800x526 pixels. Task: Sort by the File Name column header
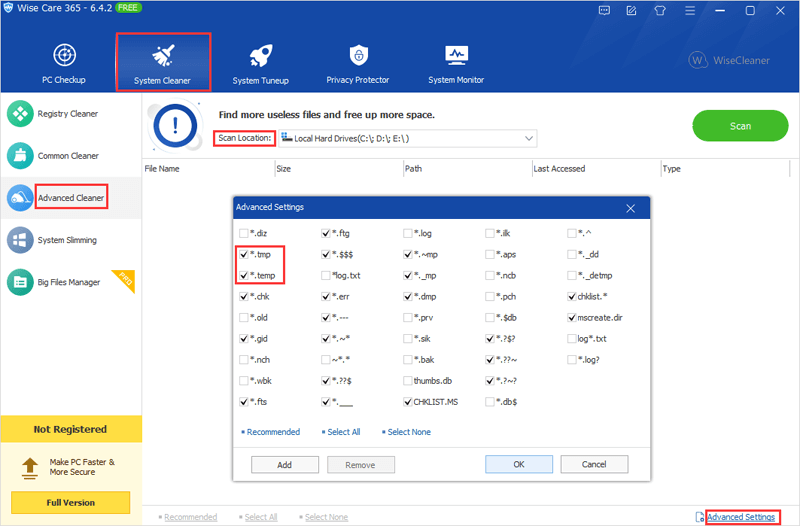tap(208, 169)
